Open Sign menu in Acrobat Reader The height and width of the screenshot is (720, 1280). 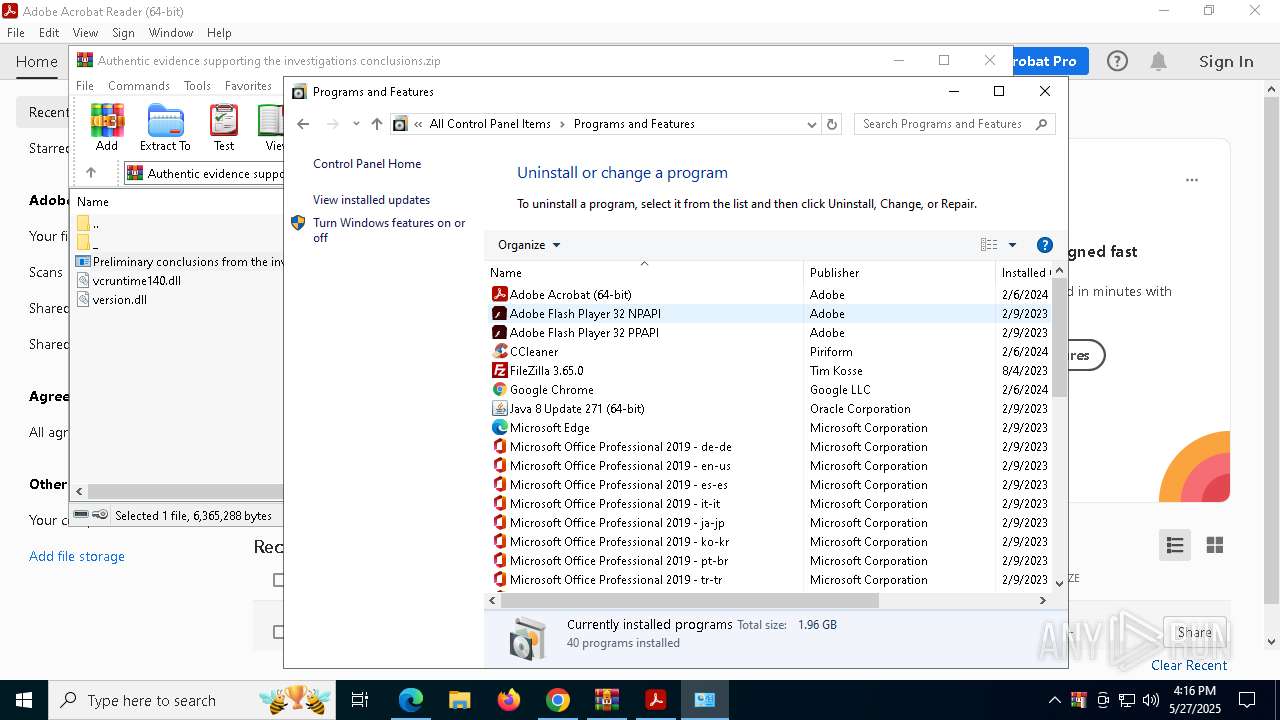tap(123, 33)
